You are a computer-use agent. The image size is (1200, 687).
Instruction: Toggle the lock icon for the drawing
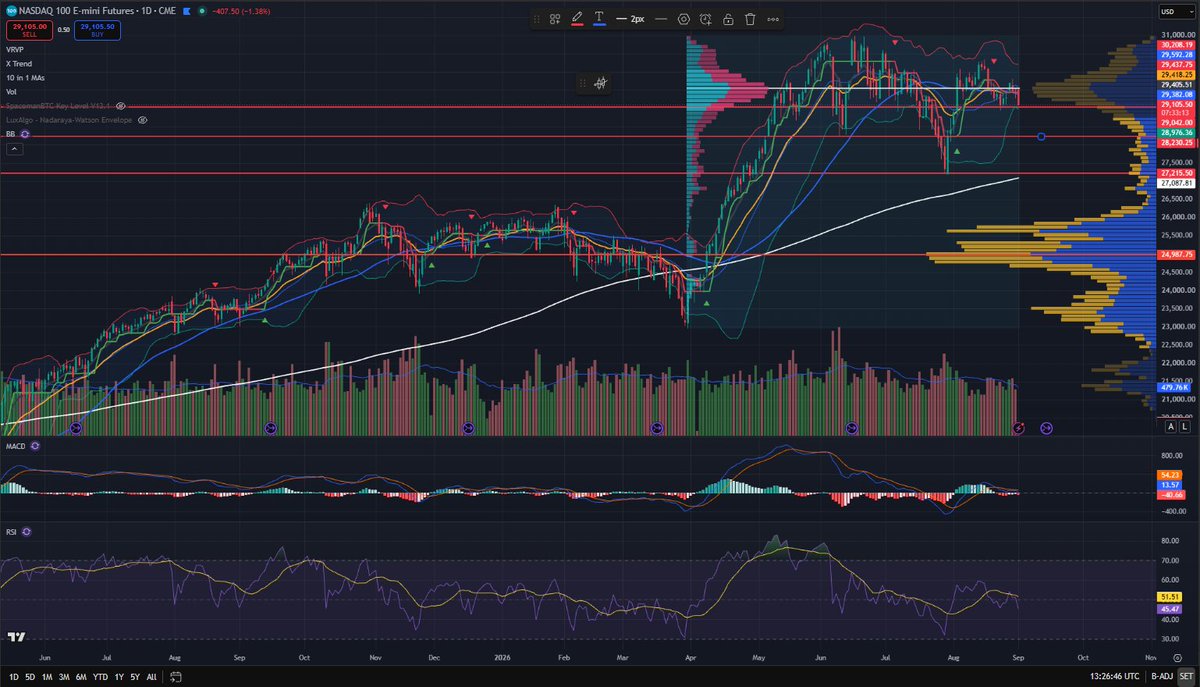(728, 19)
